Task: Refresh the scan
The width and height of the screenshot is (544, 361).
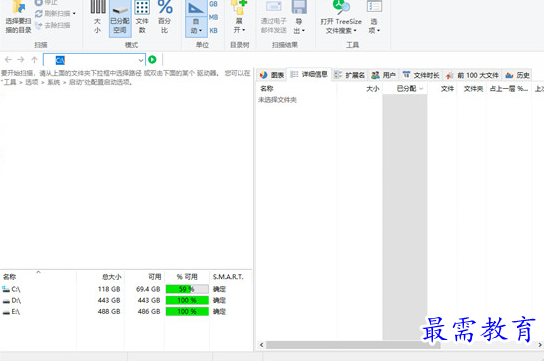Action: tap(52, 14)
